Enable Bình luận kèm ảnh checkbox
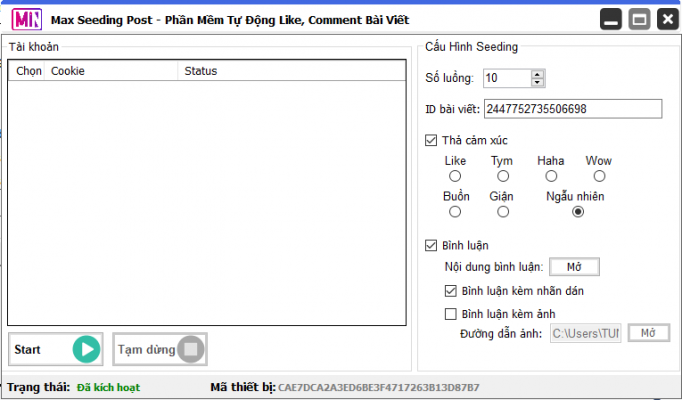This screenshot has width=682, height=400. point(450,314)
